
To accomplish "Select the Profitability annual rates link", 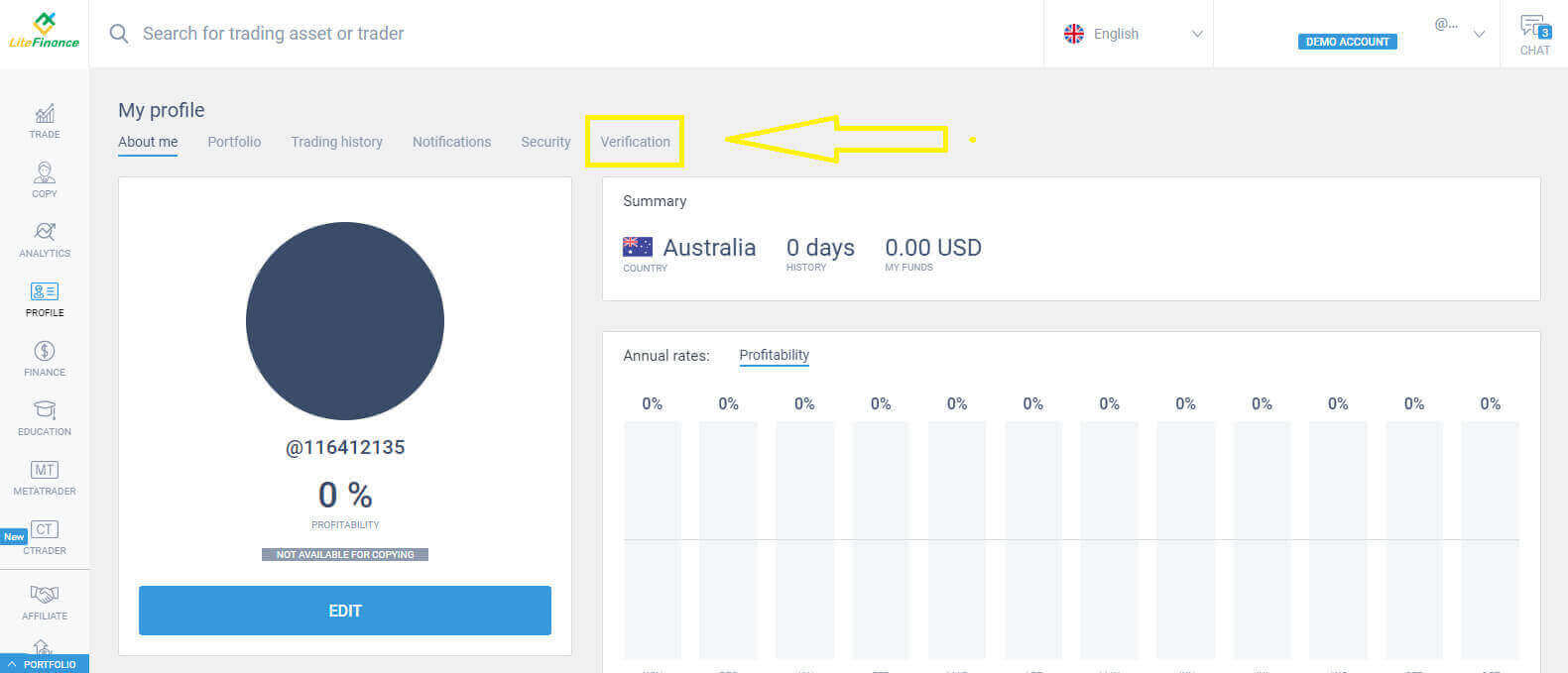I will tap(774, 355).
